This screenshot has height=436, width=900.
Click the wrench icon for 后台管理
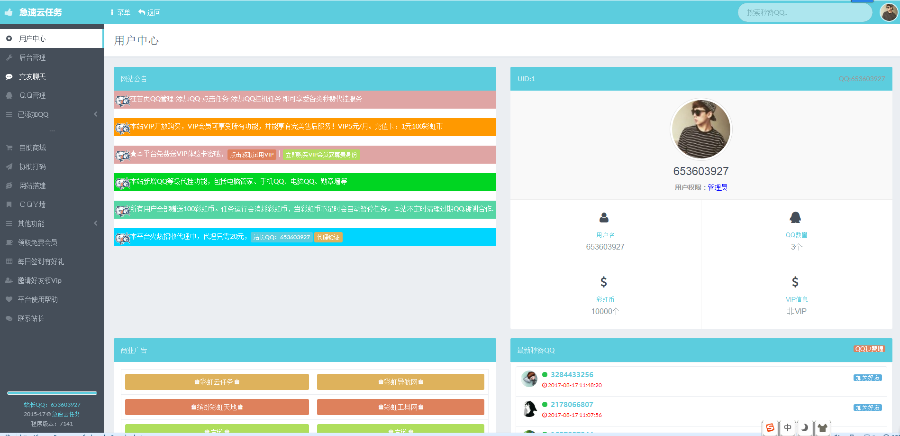9,57
